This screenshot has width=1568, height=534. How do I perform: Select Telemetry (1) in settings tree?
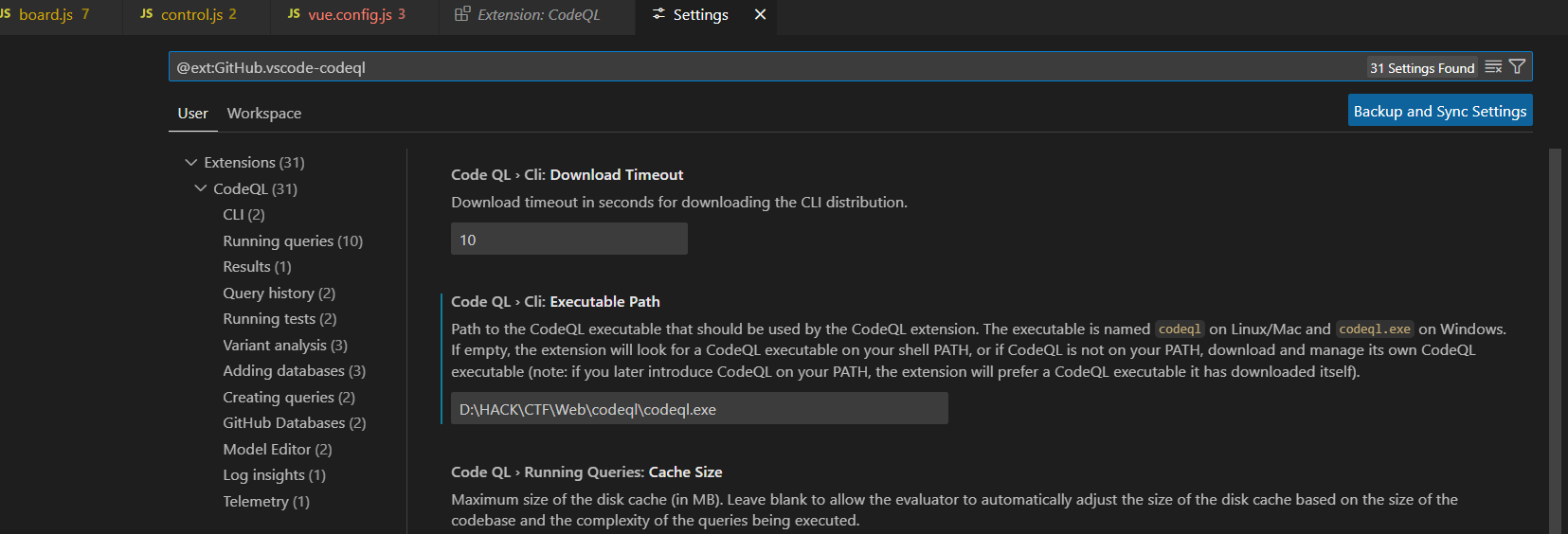coord(265,502)
